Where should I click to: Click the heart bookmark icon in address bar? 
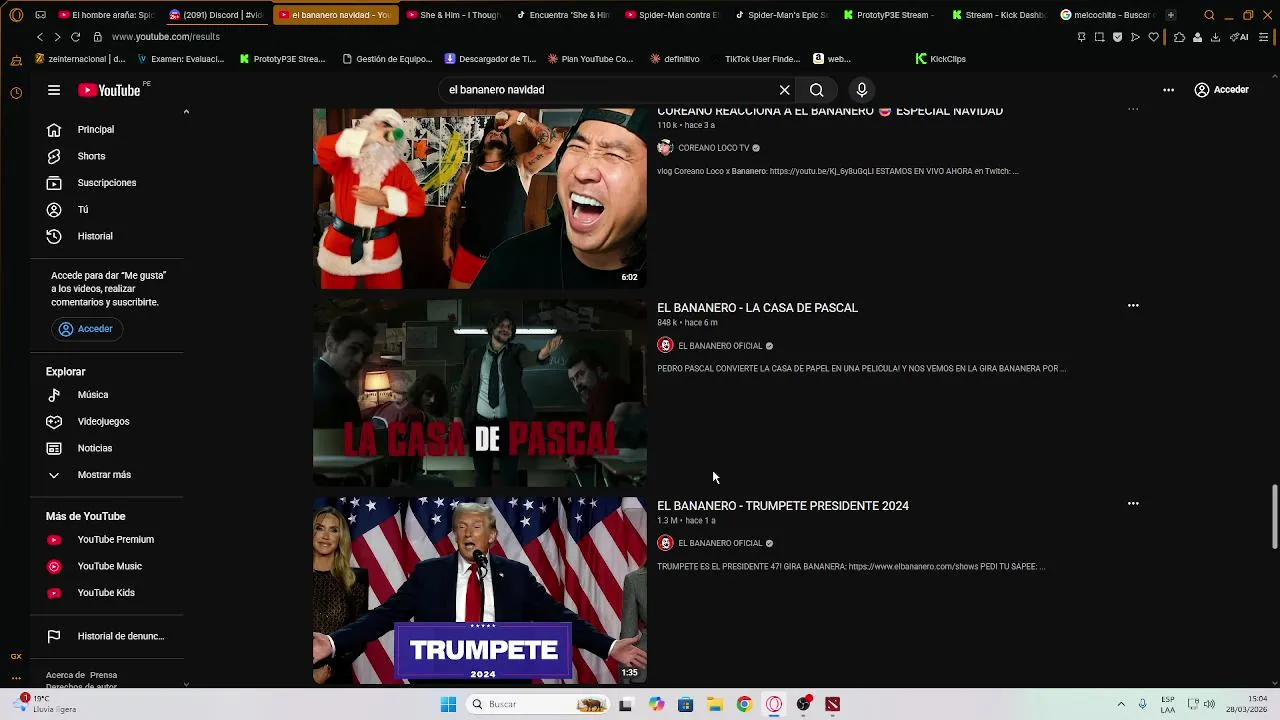click(1153, 37)
